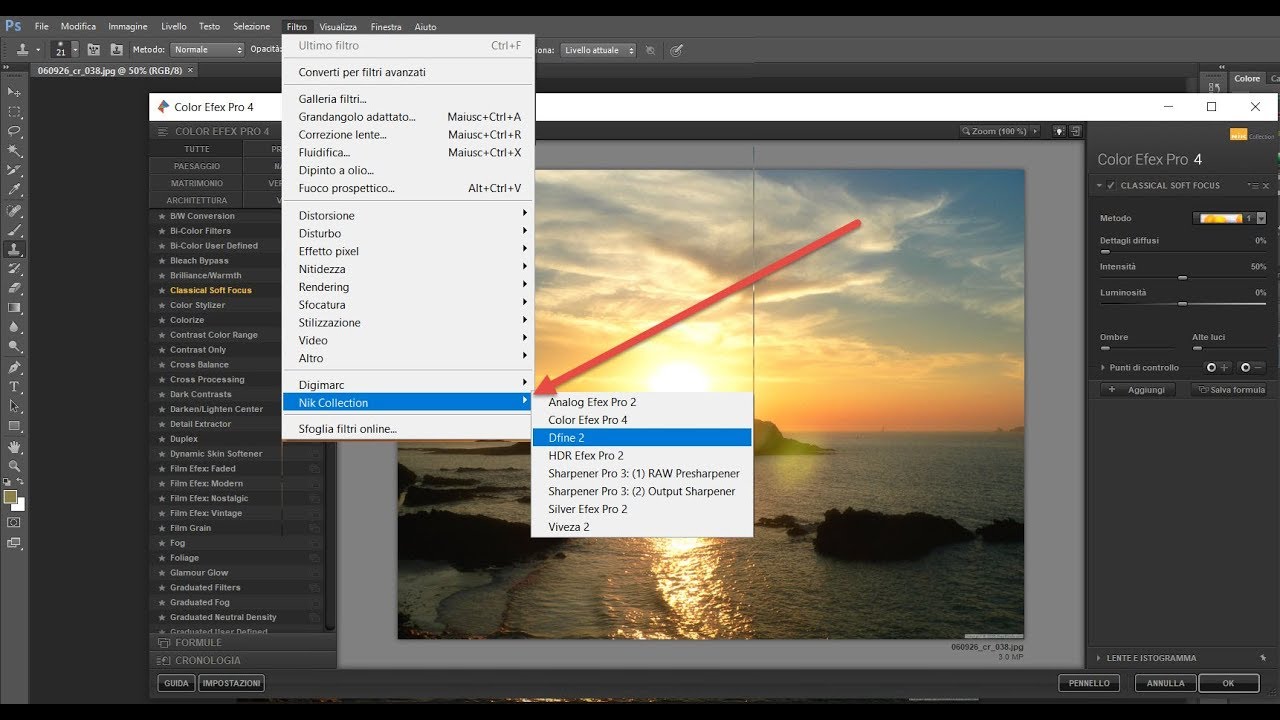
Task: Select the Spot Healing Brush tool
Action: coord(14,212)
